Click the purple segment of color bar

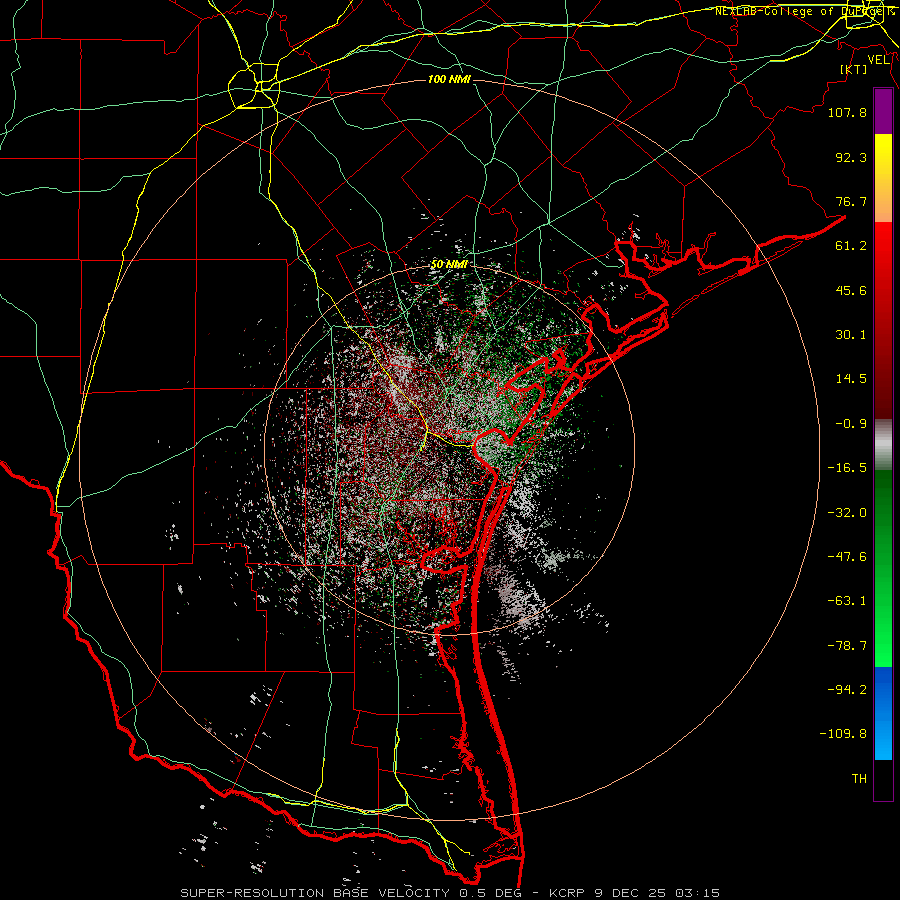883,111
